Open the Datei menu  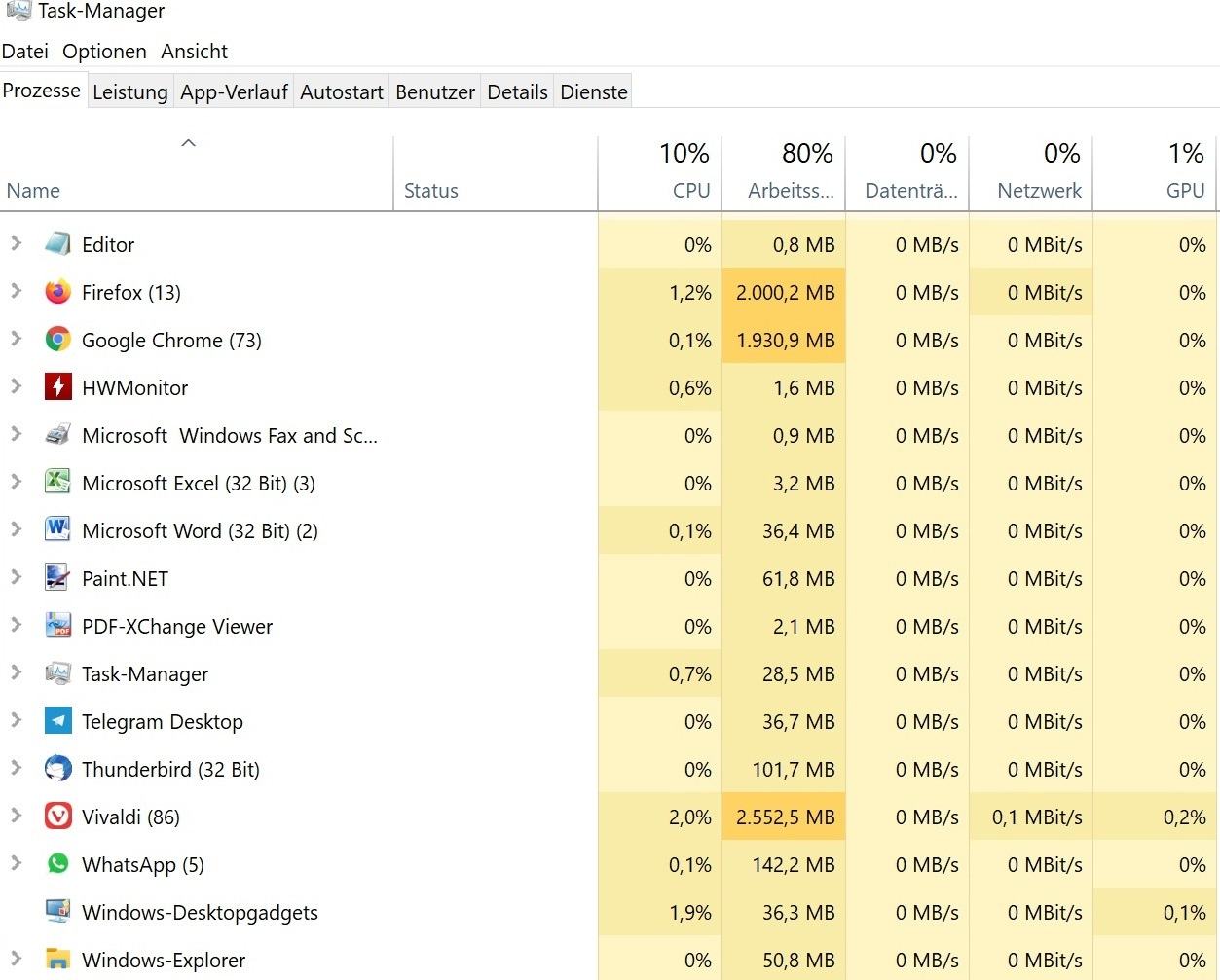point(25,52)
